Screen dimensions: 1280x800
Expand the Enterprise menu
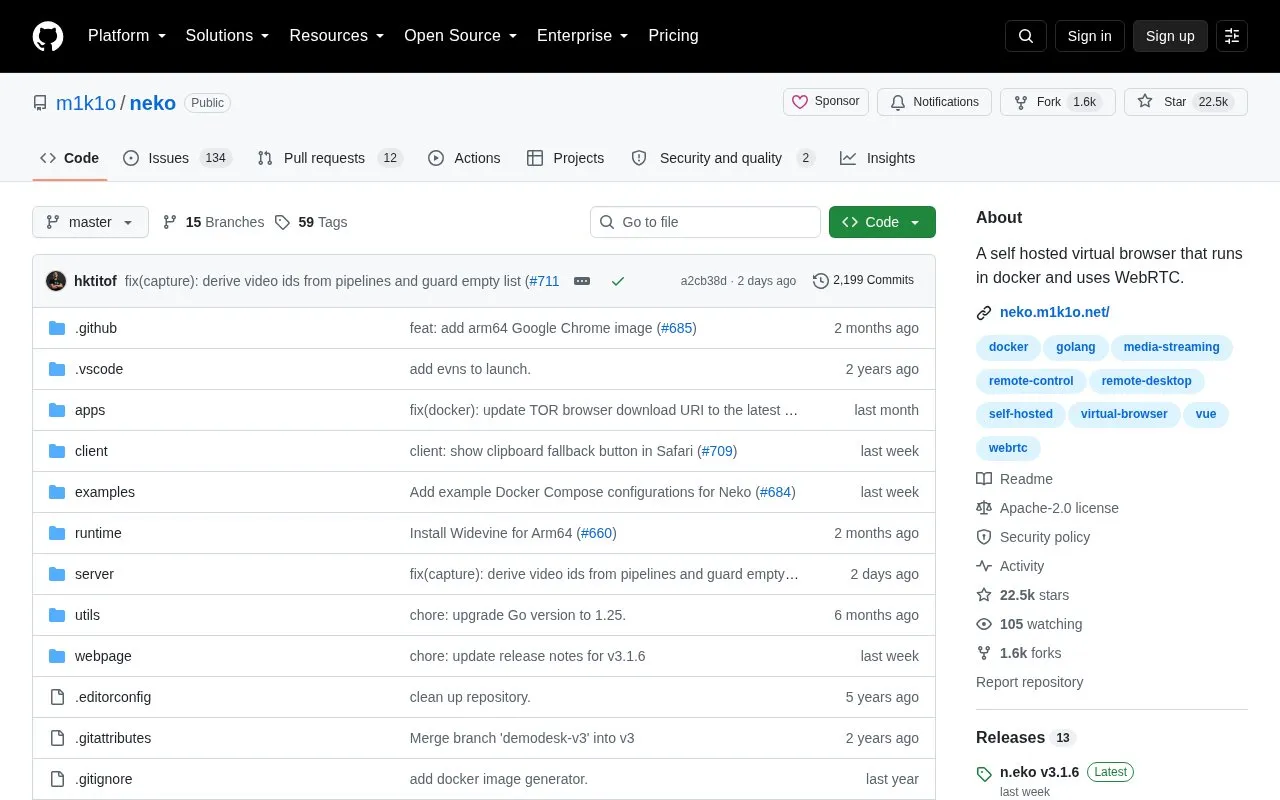tap(582, 36)
